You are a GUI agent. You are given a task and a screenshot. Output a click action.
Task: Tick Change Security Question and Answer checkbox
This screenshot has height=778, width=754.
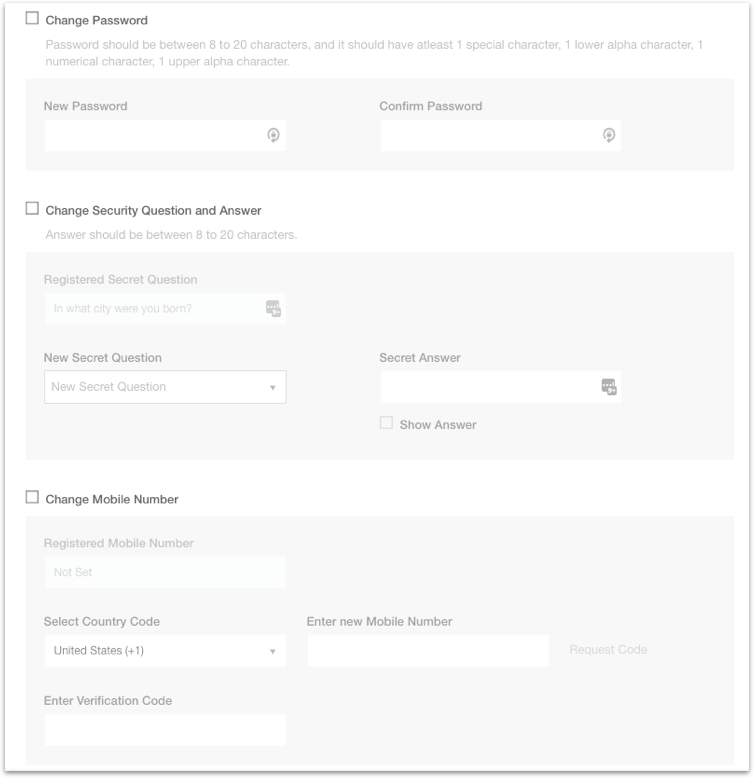(32, 208)
